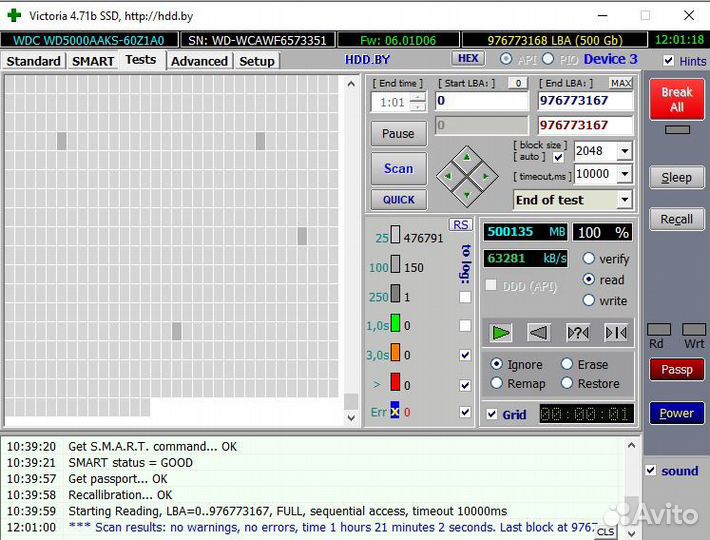Select the Erase radio option

coord(567,364)
